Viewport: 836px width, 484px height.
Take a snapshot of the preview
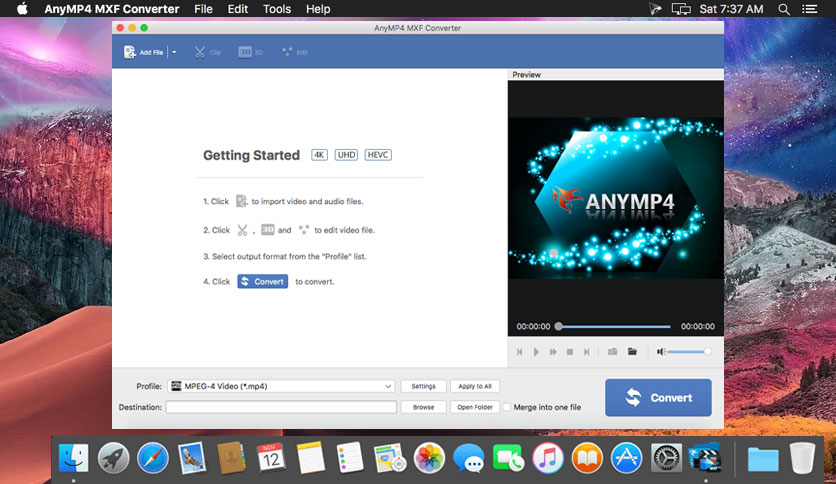tap(613, 352)
